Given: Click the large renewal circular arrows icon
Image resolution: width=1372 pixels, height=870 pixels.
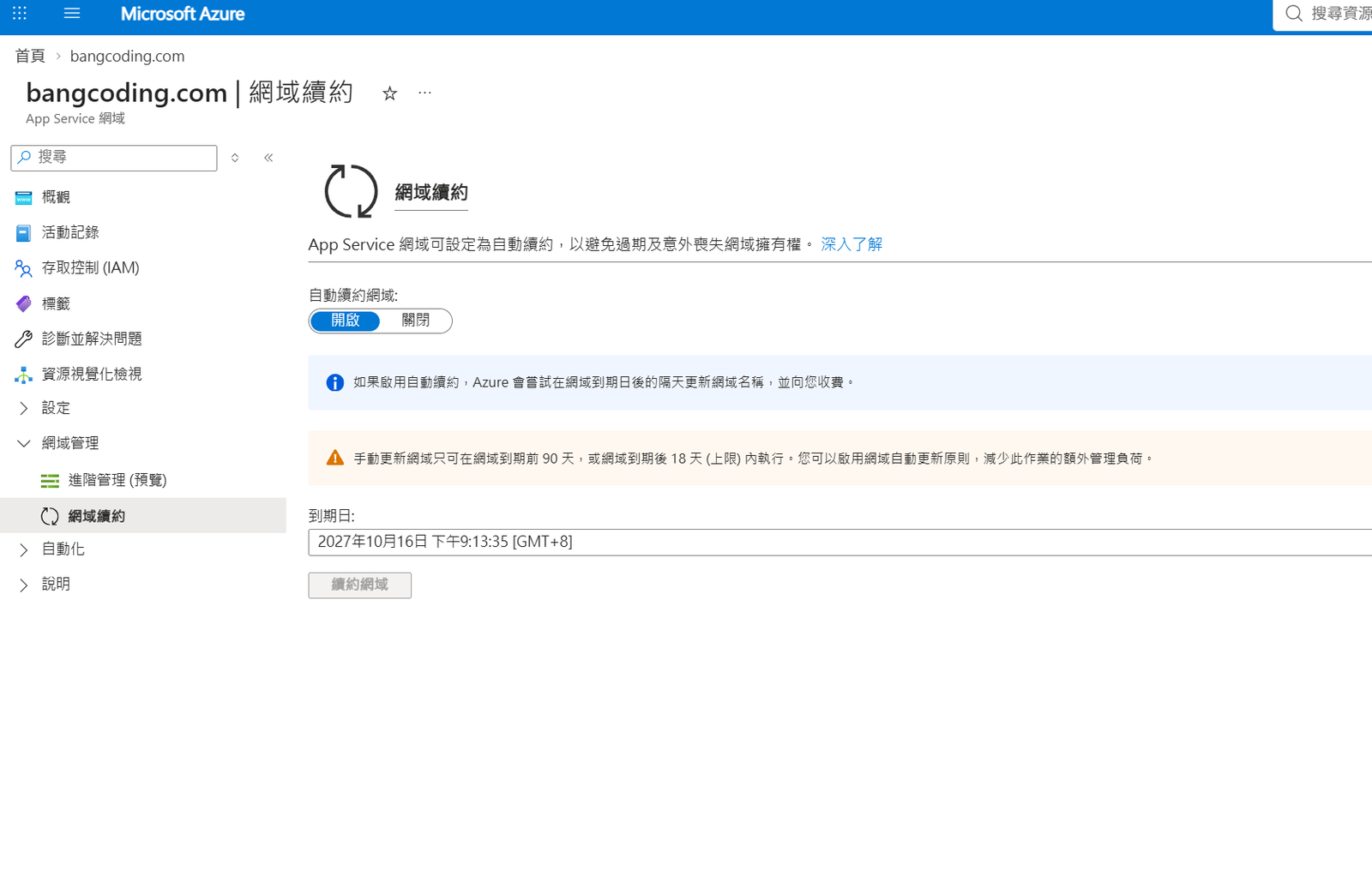Looking at the screenshot, I should 351,191.
